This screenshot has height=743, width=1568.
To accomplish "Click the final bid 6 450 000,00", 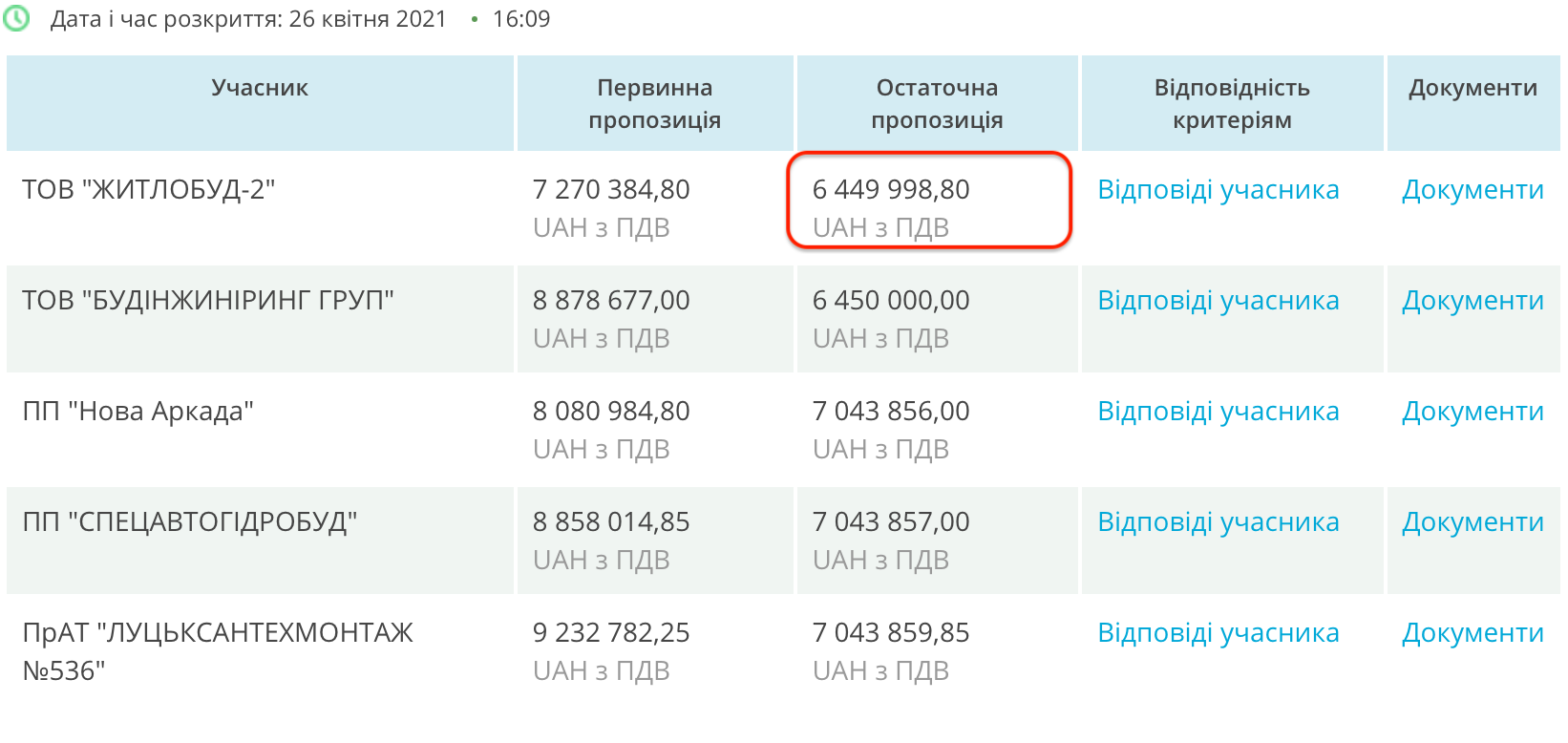I will [891, 301].
